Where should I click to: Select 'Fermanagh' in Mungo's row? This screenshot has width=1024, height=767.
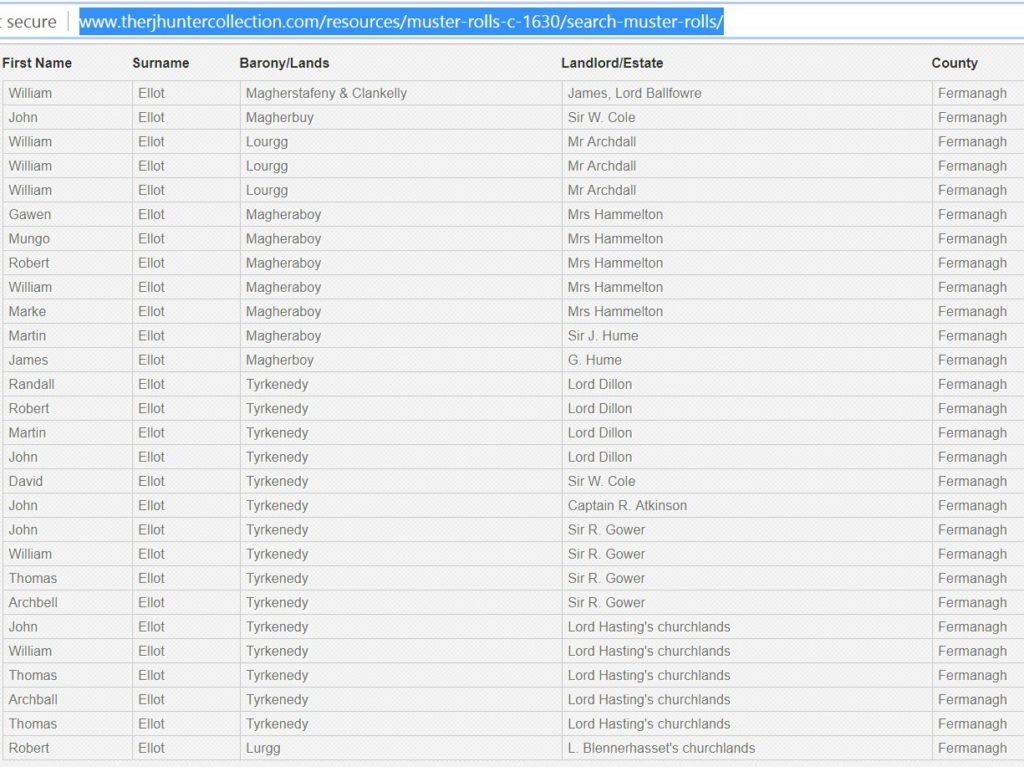pyautogui.click(x=972, y=238)
